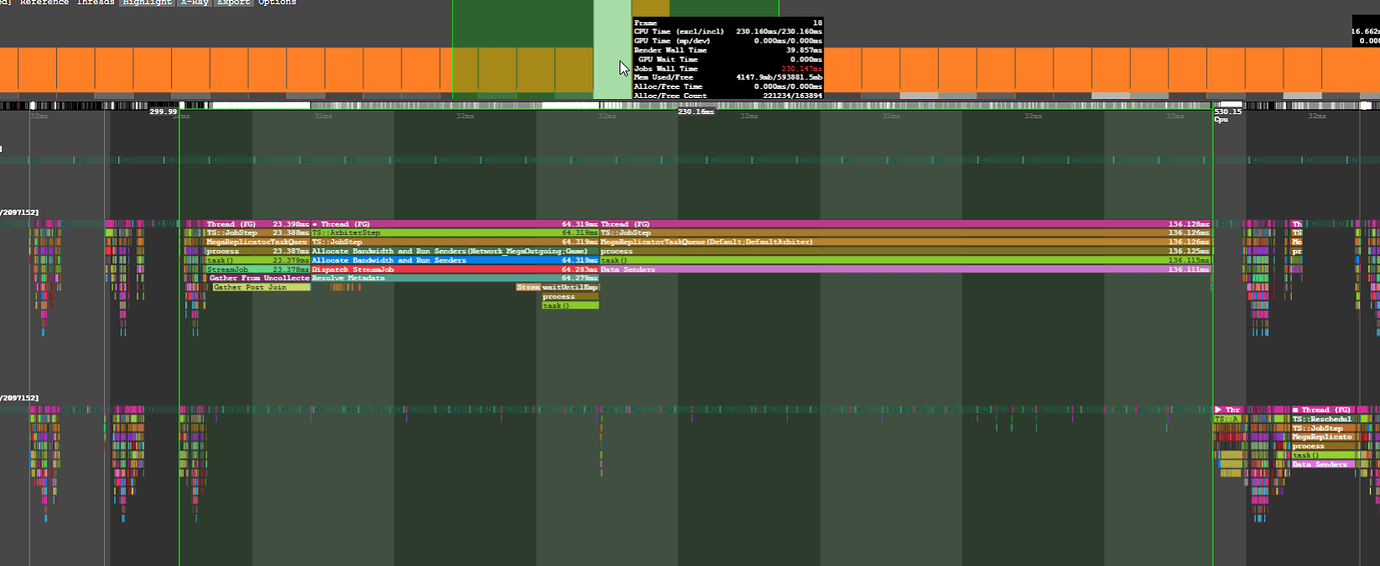Screen dimensions: 1380x566
Task: Click the 530.15 end time label
Action: [x=1228, y=112]
